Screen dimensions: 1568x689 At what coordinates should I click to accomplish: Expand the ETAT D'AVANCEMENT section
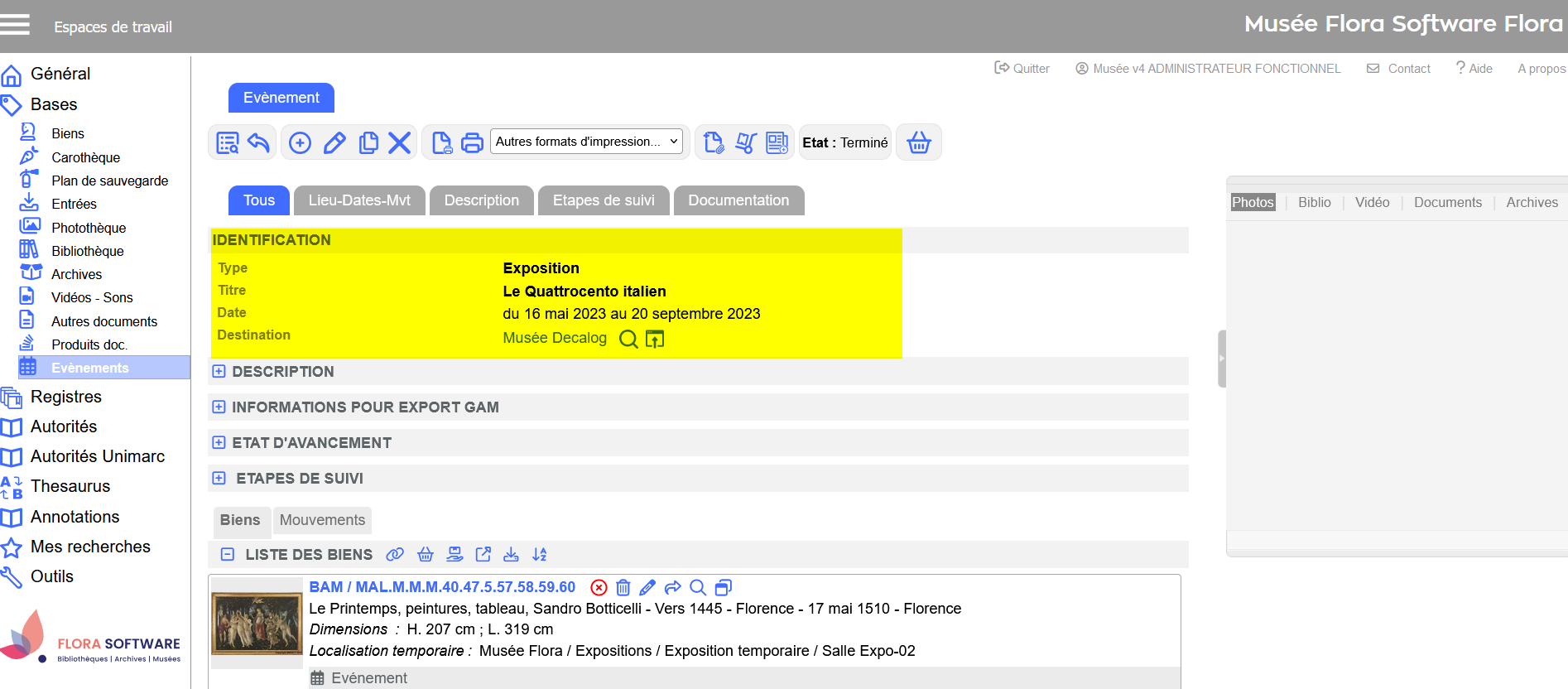coord(219,443)
